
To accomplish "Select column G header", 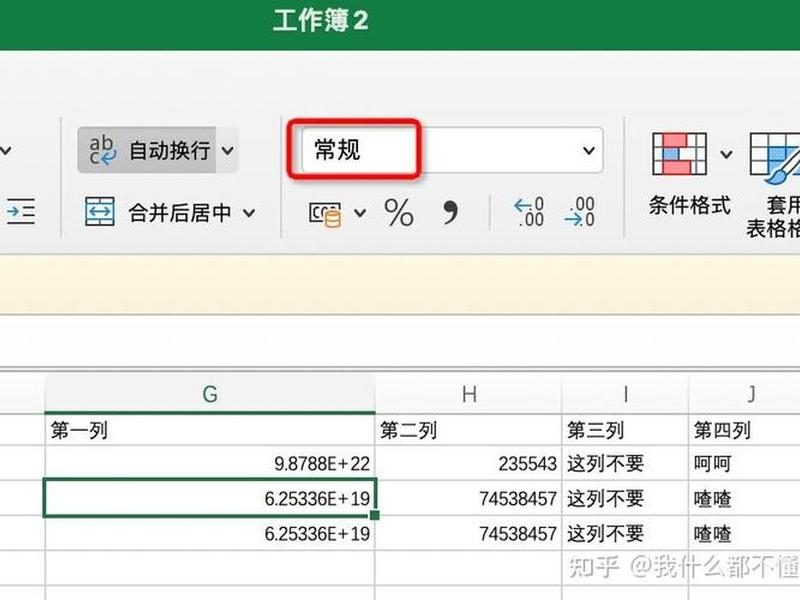I will click(x=210, y=394).
